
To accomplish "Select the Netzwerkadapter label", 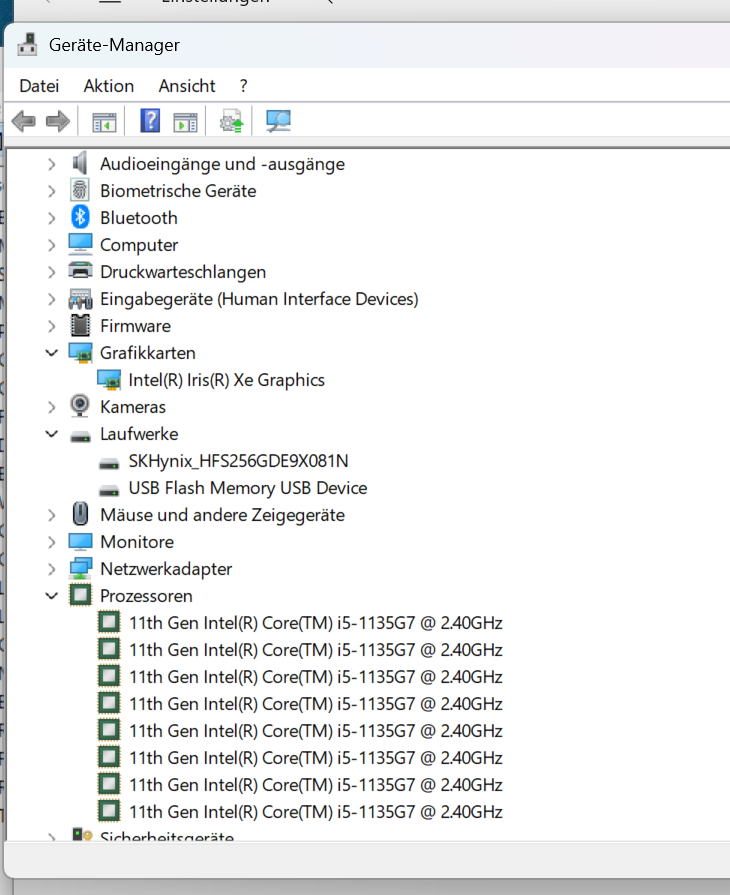I will [166, 569].
